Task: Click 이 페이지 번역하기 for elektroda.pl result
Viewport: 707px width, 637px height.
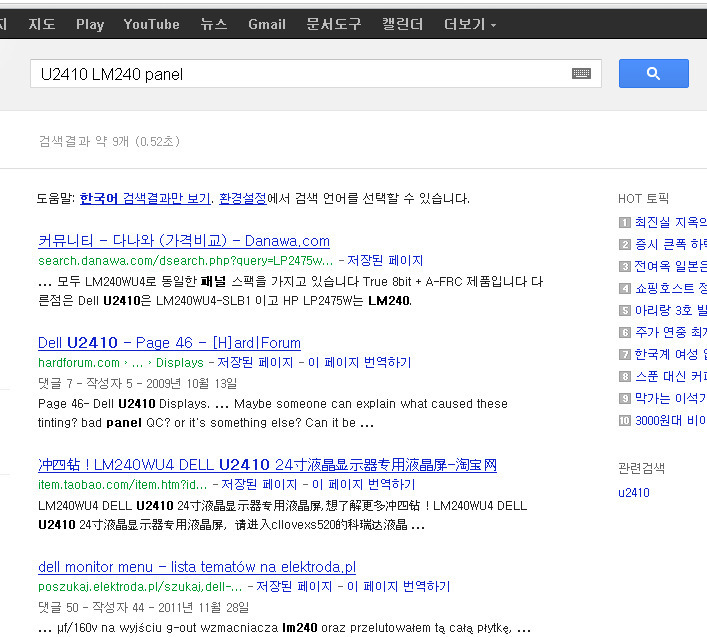Action: point(399,587)
